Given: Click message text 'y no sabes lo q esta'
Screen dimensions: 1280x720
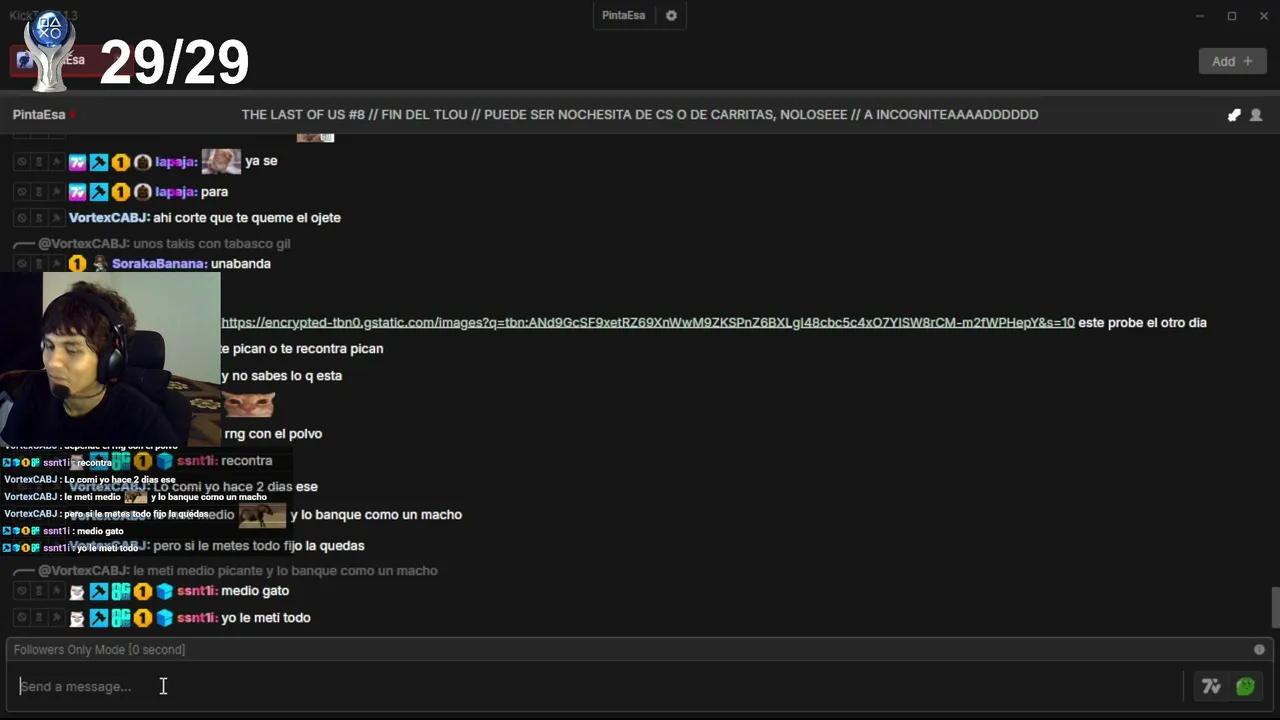Looking at the screenshot, I should [281, 376].
